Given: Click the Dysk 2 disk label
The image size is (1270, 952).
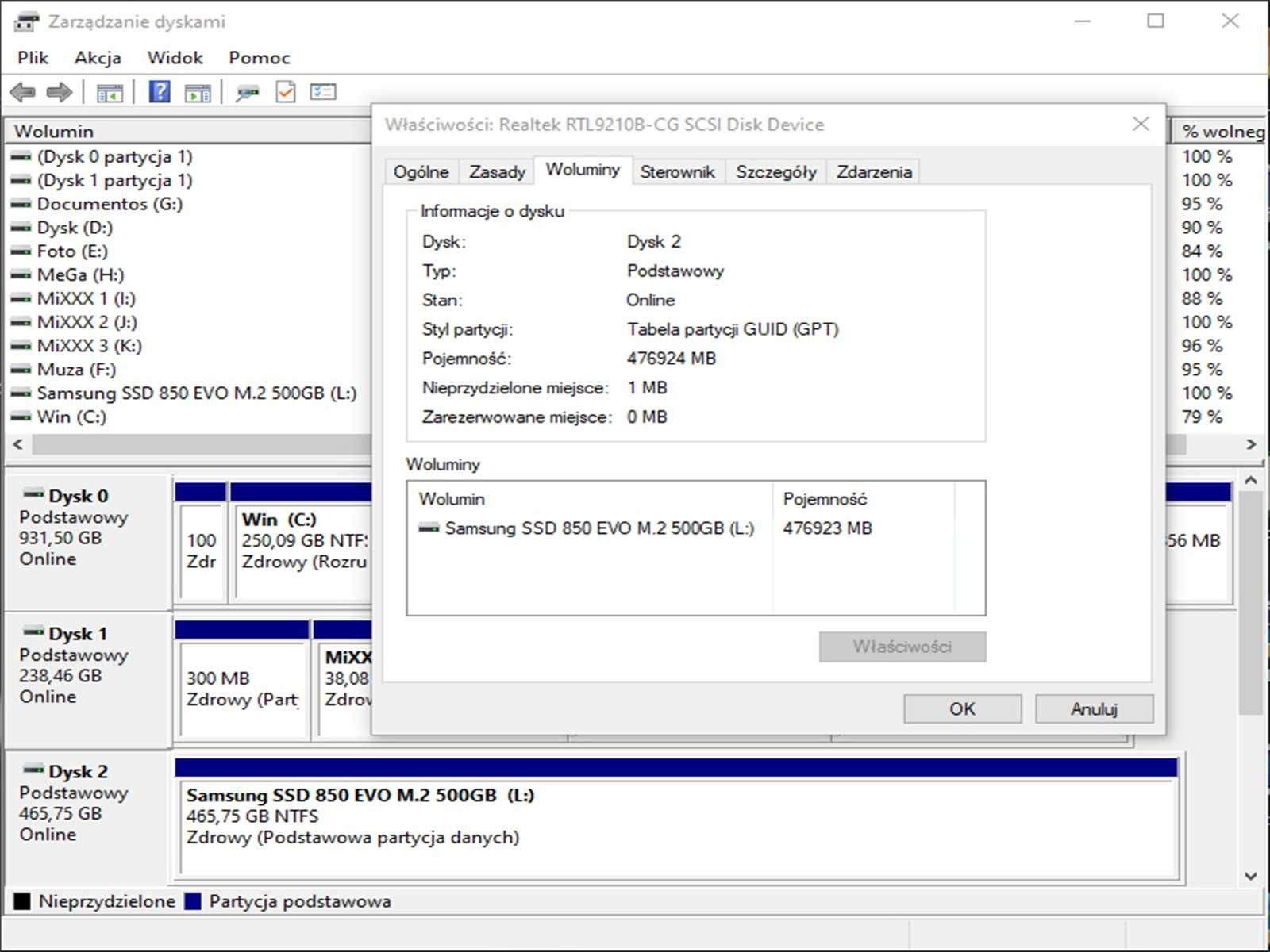Looking at the screenshot, I should [x=78, y=771].
